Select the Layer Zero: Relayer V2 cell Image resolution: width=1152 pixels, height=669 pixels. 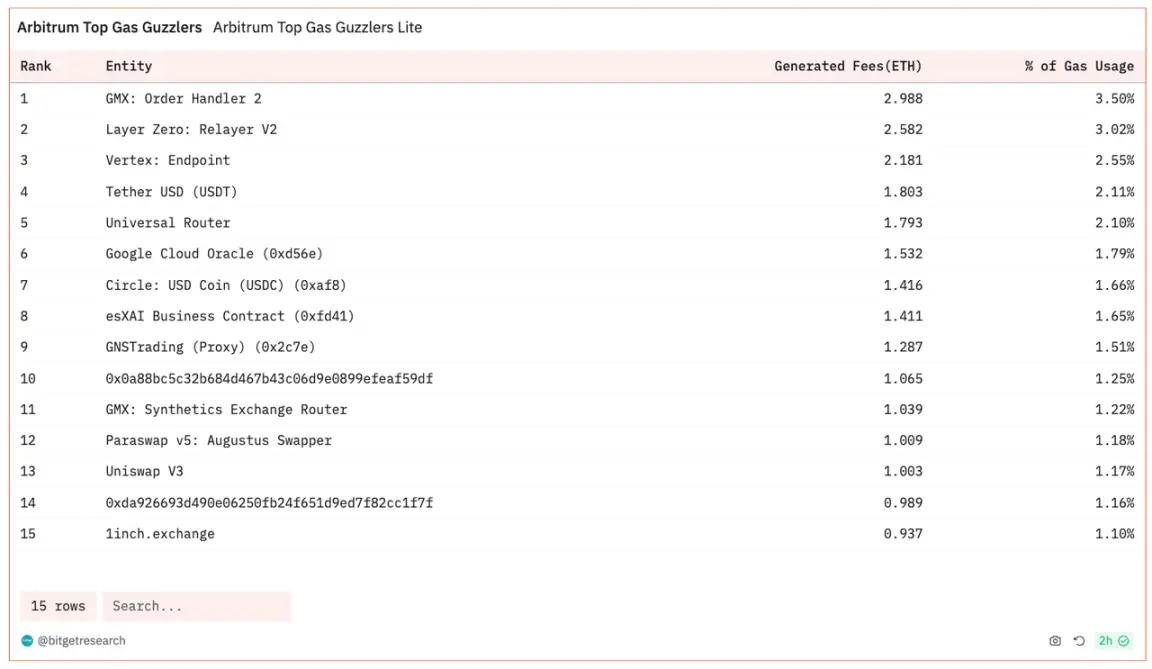tap(191, 129)
